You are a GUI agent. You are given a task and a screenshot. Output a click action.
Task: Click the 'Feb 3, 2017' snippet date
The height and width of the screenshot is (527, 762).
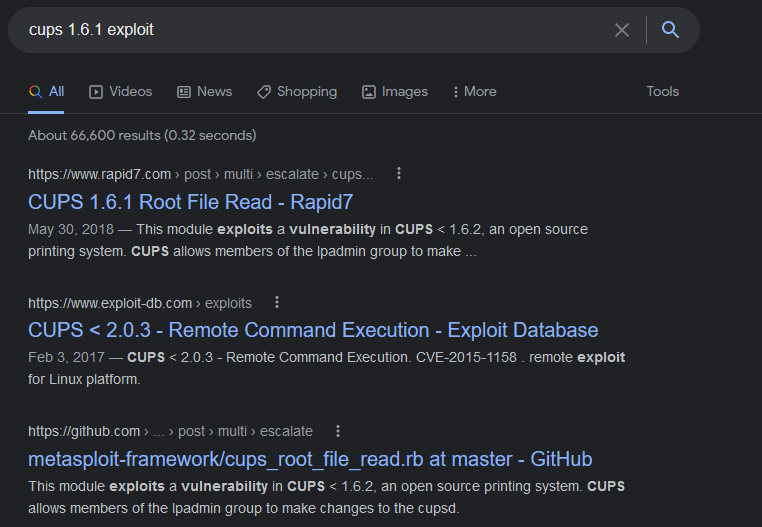pyautogui.click(x=67, y=357)
